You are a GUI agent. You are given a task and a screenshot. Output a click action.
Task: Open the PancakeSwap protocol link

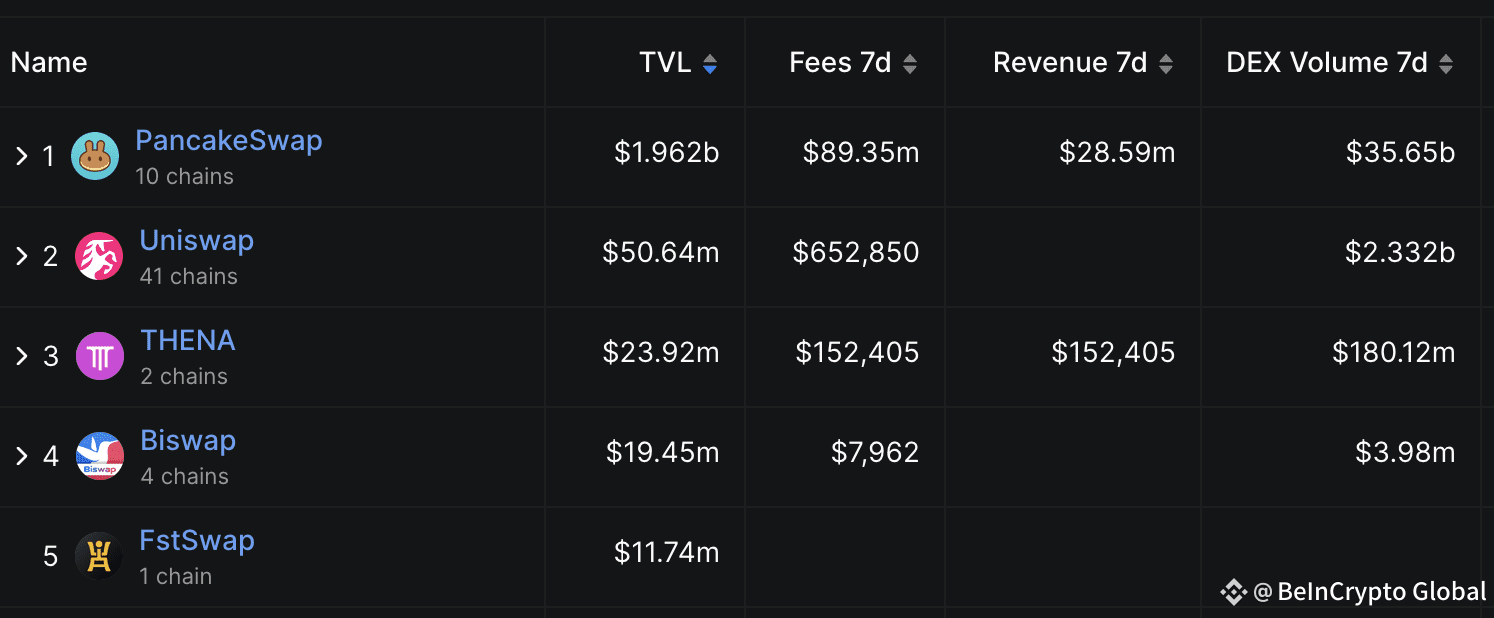[x=229, y=141]
